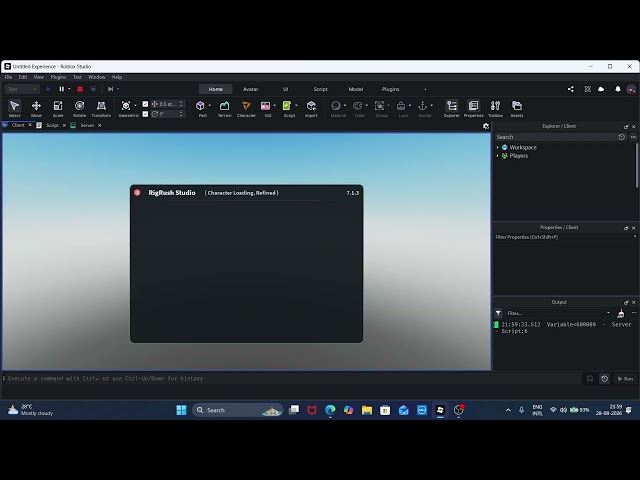Click the command bar history icon
Viewport: 640px width, 480px height.
[604, 379]
